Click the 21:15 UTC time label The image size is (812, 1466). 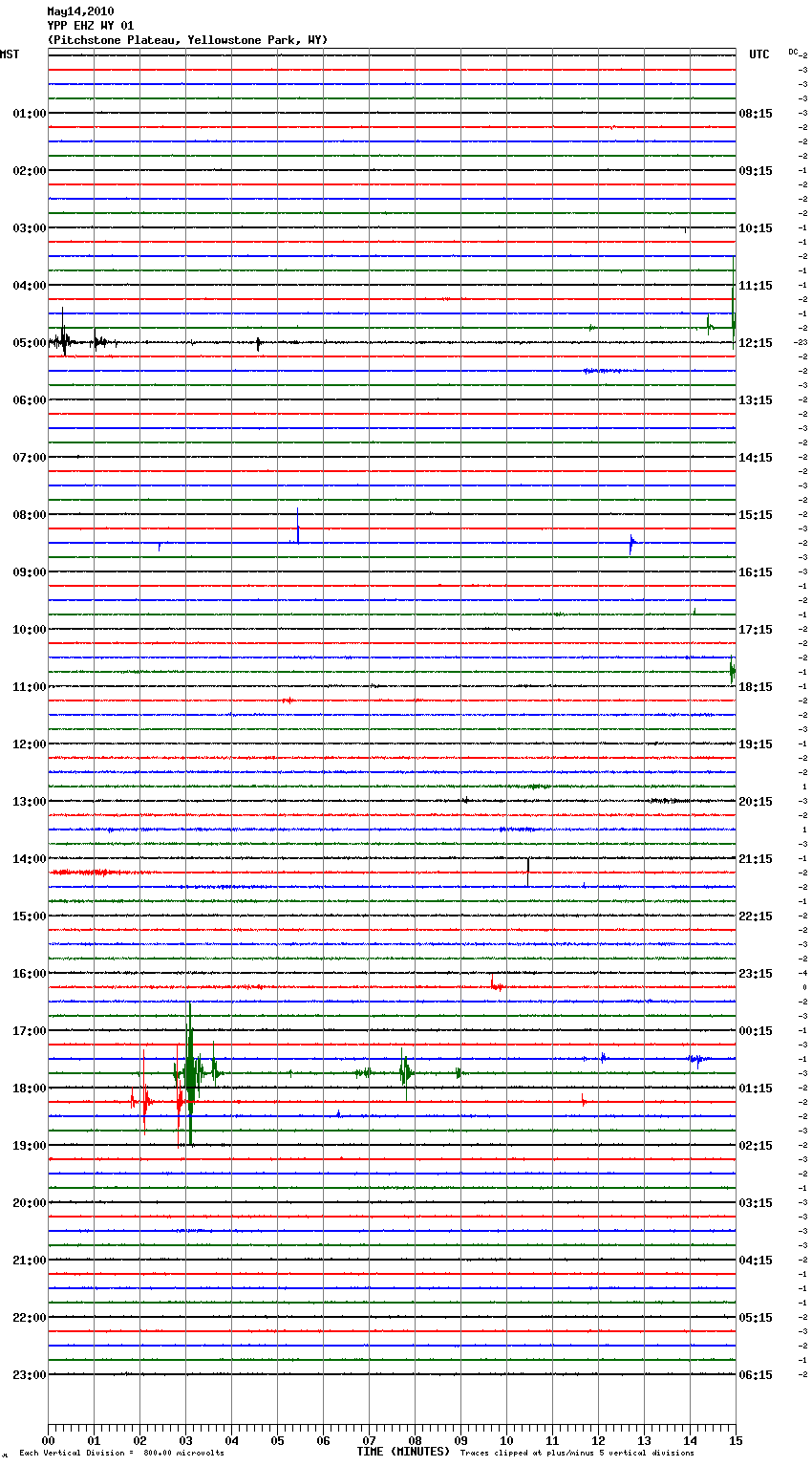coord(756,859)
